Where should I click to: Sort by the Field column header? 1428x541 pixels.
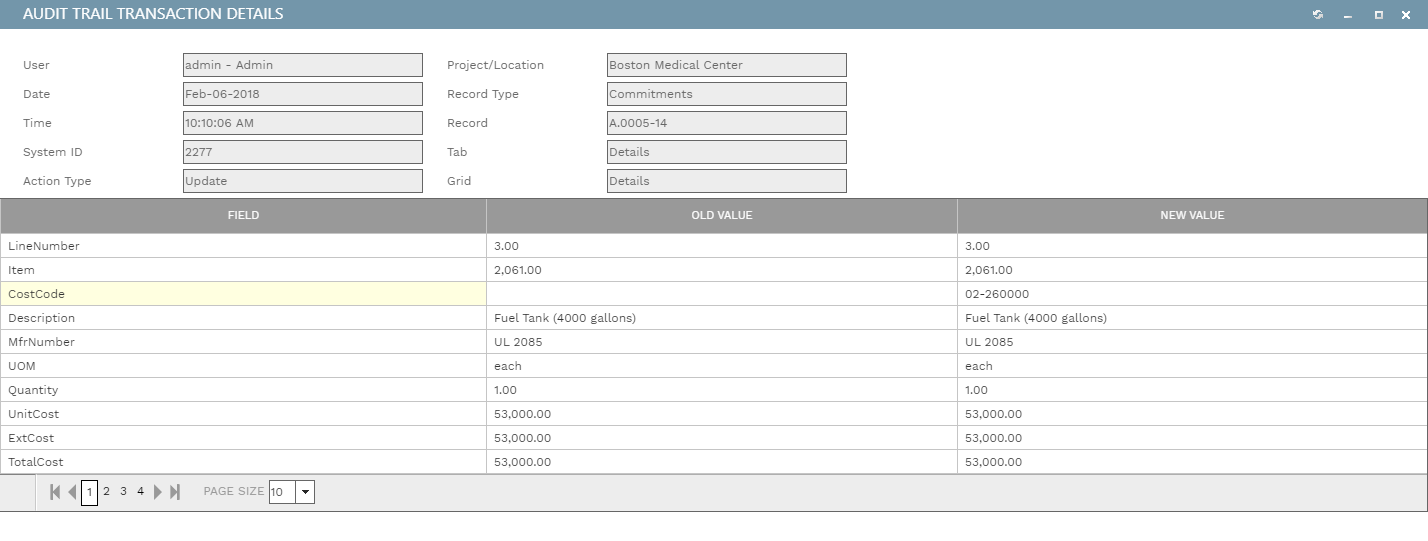(x=243, y=215)
